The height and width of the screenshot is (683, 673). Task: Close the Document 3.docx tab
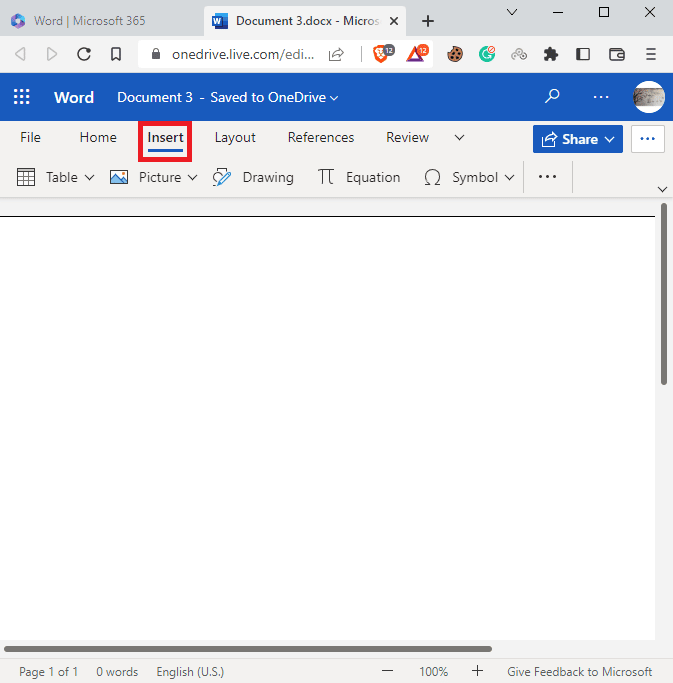click(x=394, y=21)
